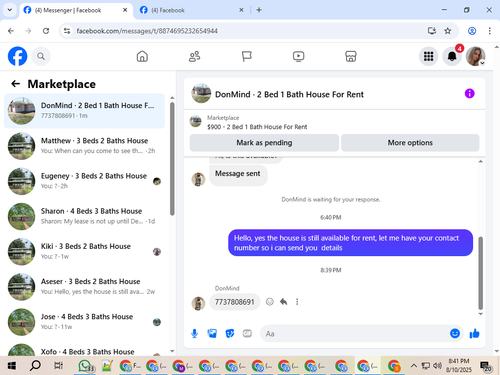Open Jose 4 Beds 3 Baths conversation
The height and width of the screenshot is (375, 500).
84,322
